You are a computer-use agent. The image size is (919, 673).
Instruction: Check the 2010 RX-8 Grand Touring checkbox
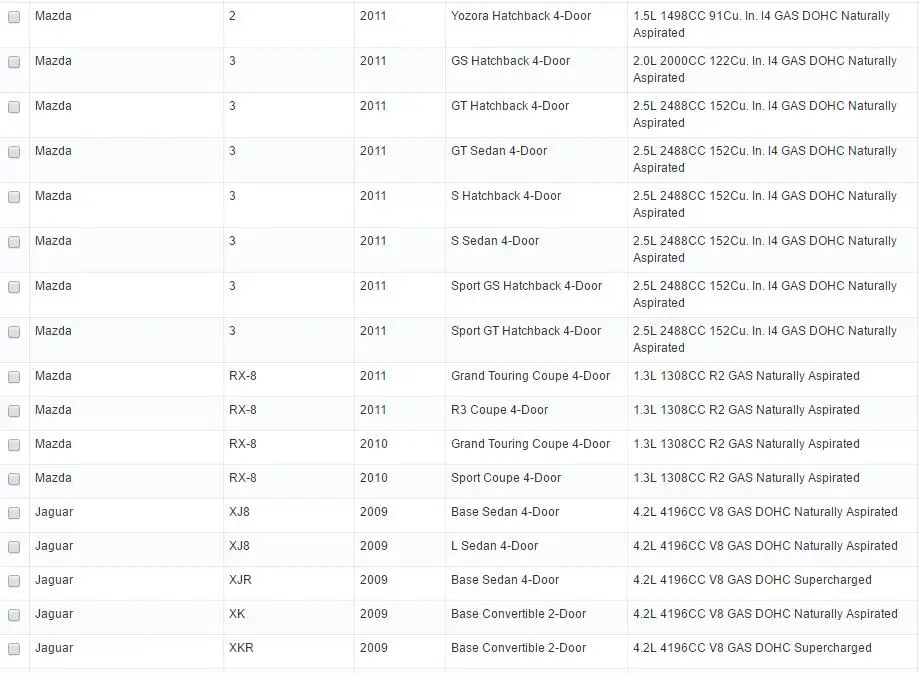coord(14,445)
